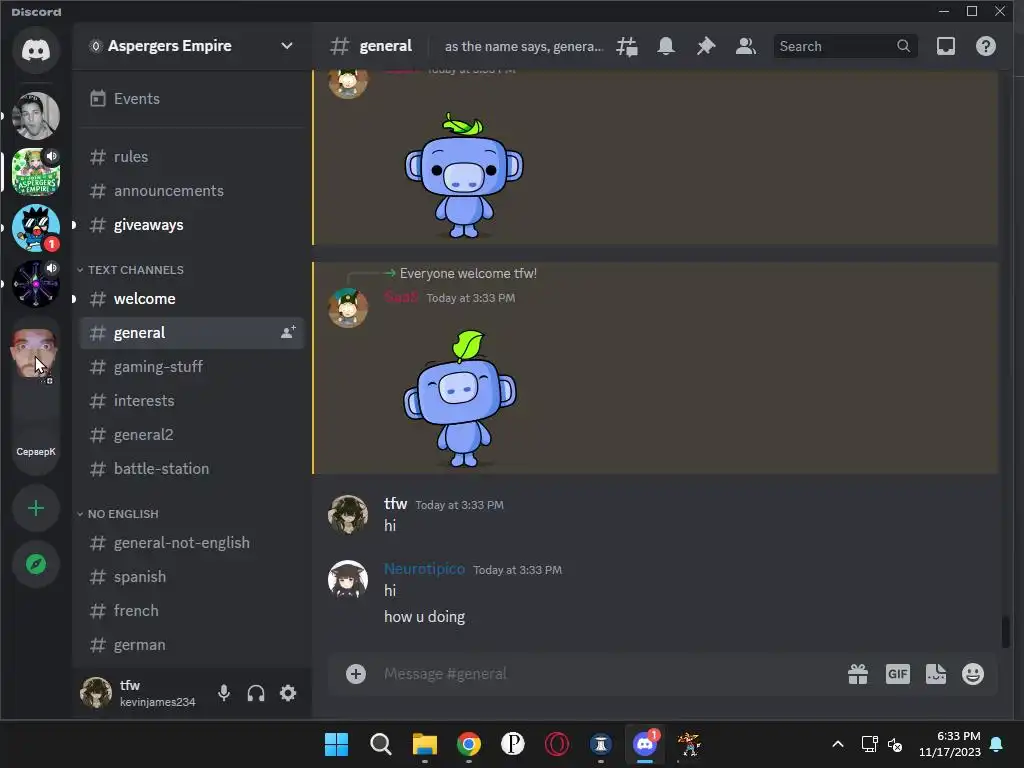This screenshot has width=1024, height=768.
Task: Show pinned messages
Action: (x=706, y=46)
